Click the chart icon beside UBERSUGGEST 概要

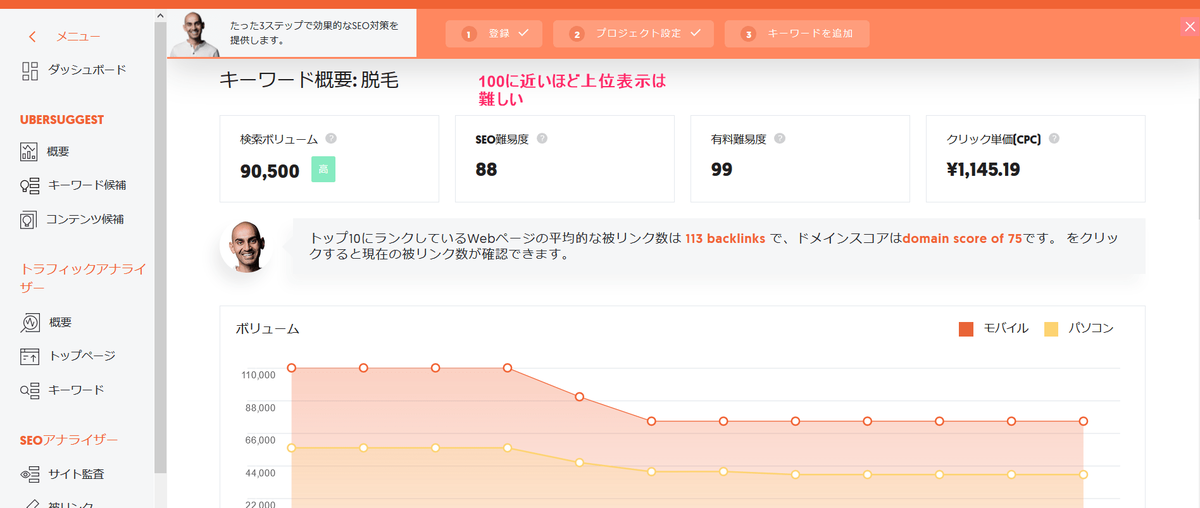click(29, 152)
